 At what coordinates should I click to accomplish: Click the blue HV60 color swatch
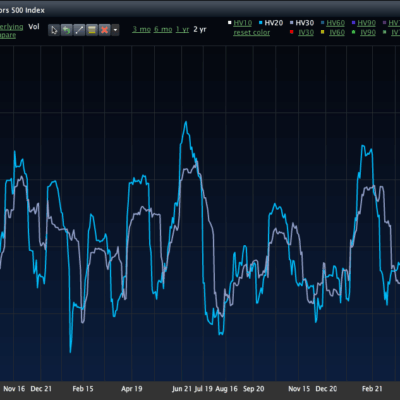(323, 23)
